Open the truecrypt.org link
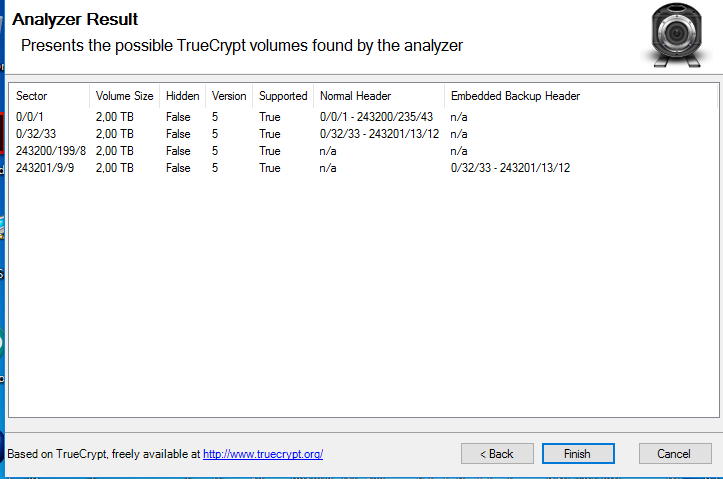Screen dimensions: 723x479 tap(263, 454)
